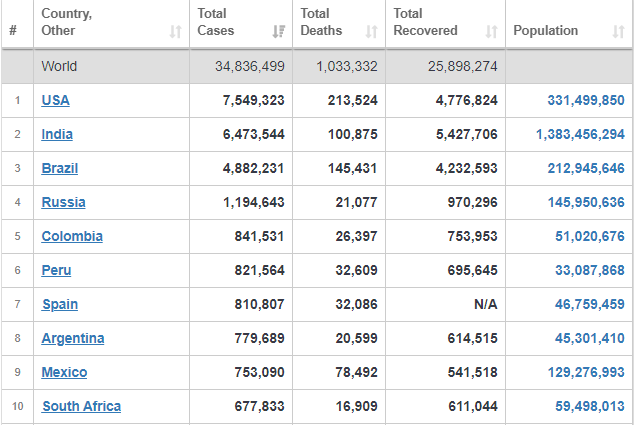The image size is (635, 425).
Task: Select India total deaths 100,875
Action: point(353,134)
